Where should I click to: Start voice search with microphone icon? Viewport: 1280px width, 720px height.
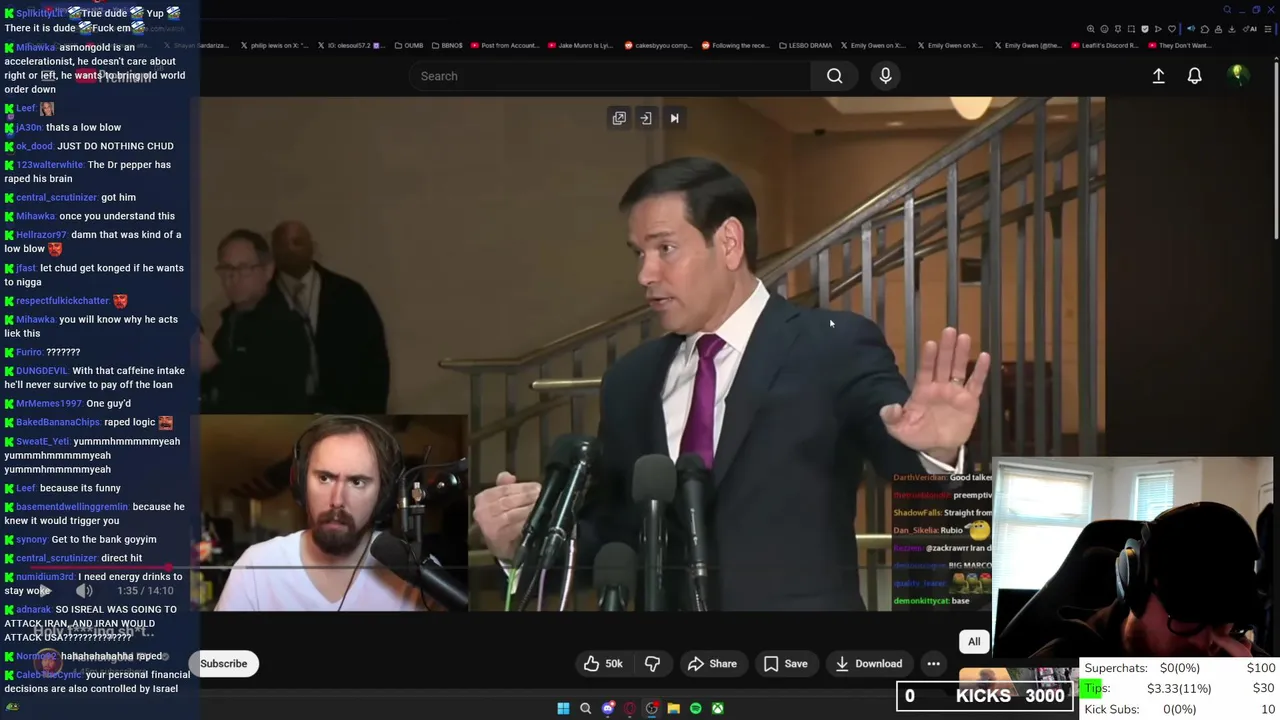pos(885,76)
